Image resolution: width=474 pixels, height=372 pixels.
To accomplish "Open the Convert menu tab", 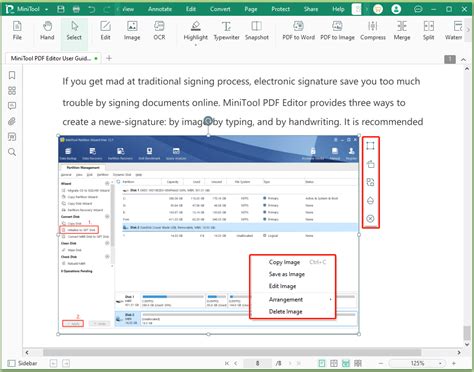I will tap(220, 9).
